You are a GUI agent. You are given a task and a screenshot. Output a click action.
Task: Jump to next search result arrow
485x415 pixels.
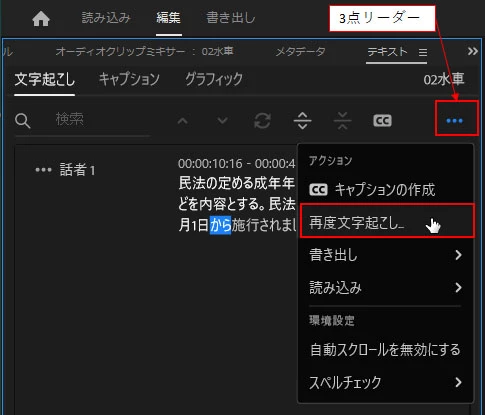click(222, 121)
